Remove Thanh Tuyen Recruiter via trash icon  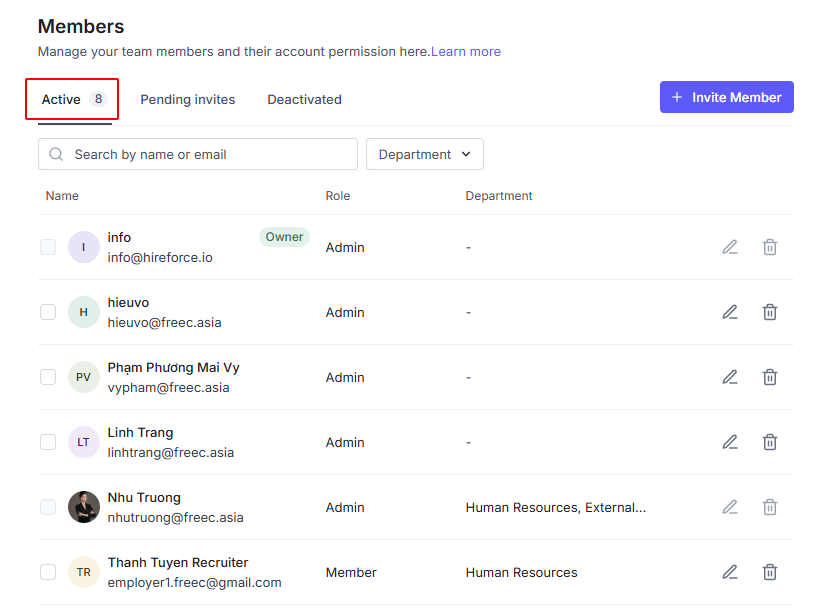tap(770, 572)
